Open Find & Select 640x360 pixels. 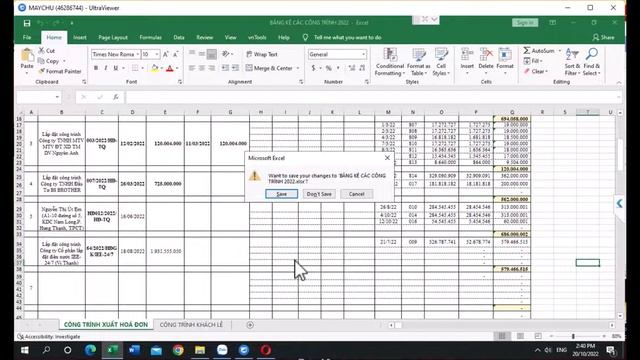[x=591, y=62]
